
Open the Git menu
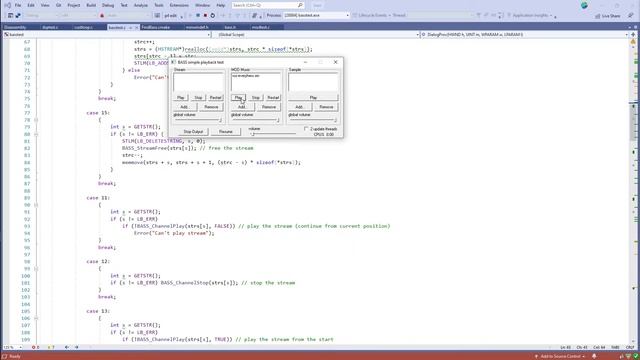click(58, 5)
